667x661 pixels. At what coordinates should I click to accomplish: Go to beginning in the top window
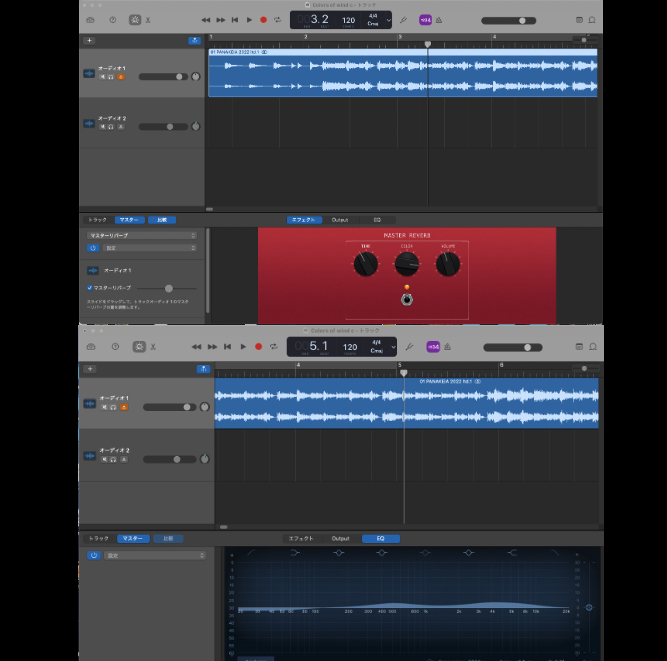(235, 20)
